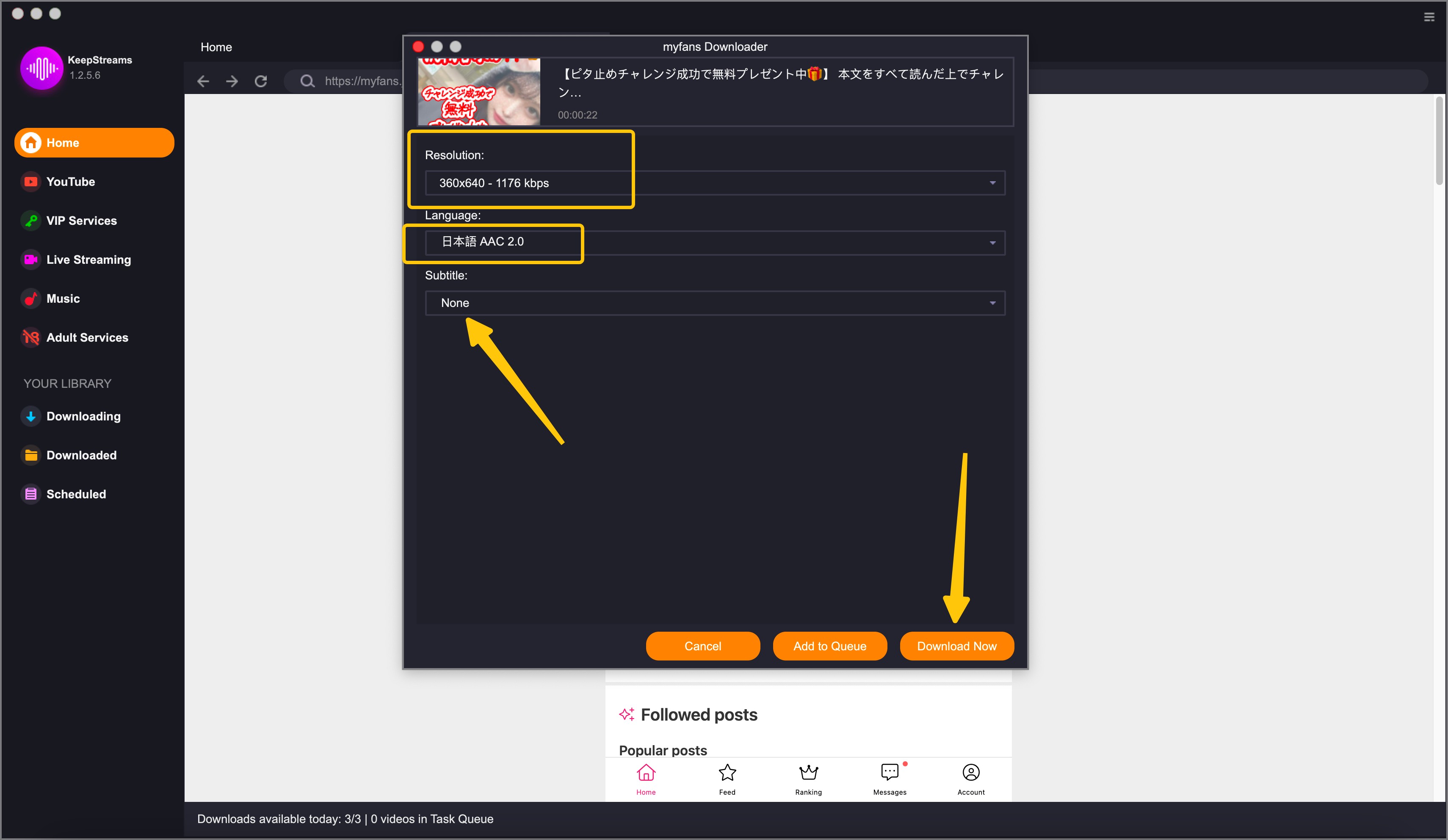This screenshot has width=1448, height=840.
Task: Switch to the Home browser tab
Action: point(216,47)
